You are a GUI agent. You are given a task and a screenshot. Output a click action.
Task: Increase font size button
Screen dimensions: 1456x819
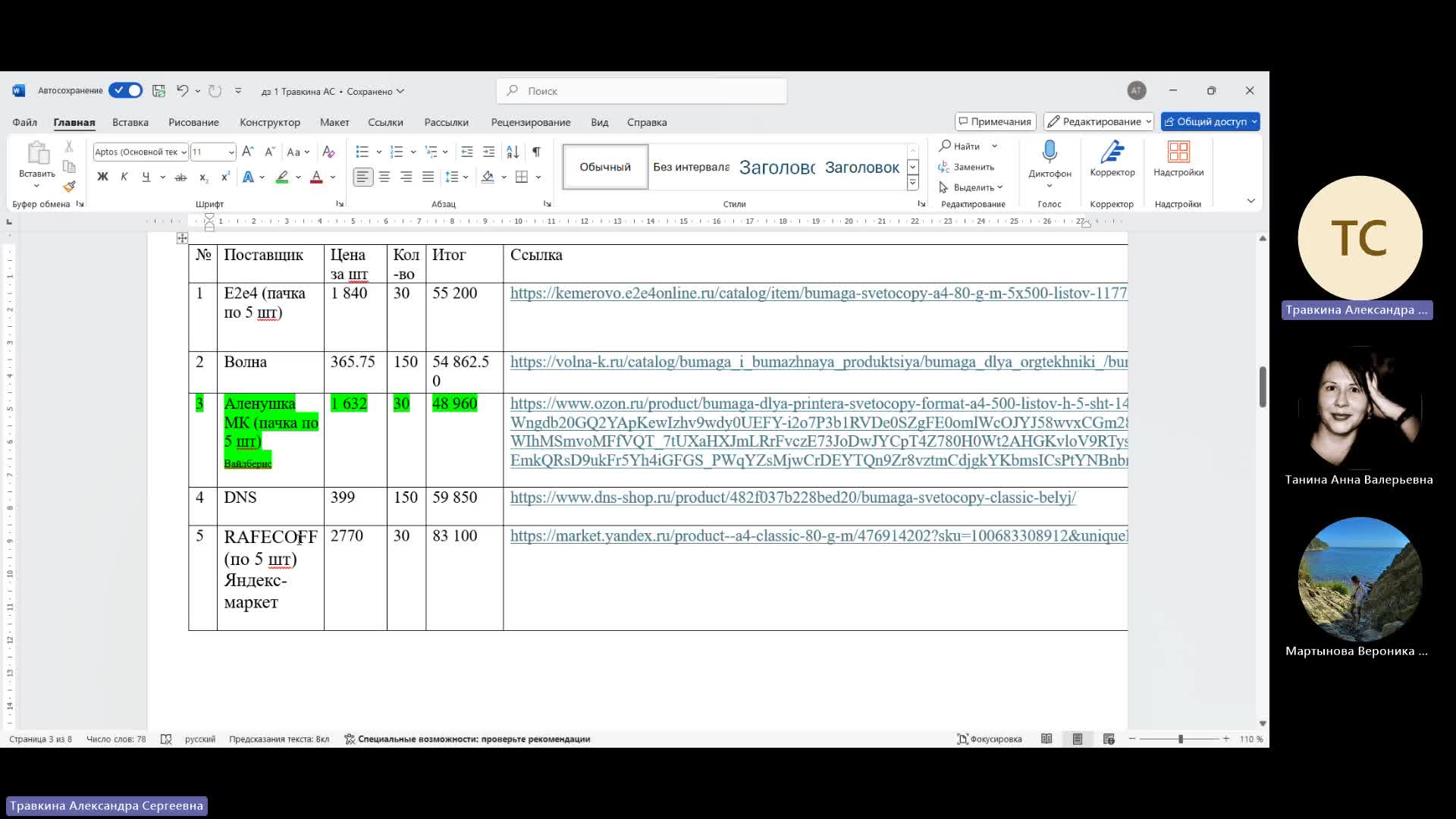[248, 152]
